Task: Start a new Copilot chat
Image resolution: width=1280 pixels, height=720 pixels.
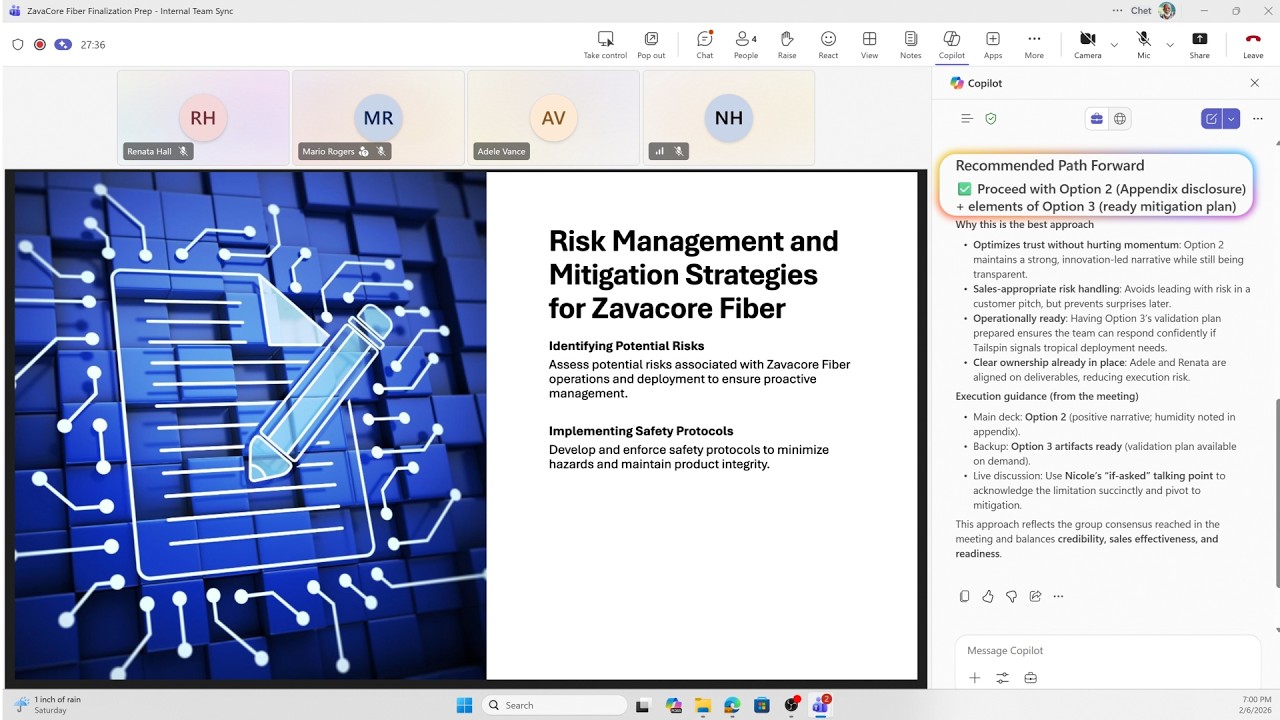Action: [1211, 118]
